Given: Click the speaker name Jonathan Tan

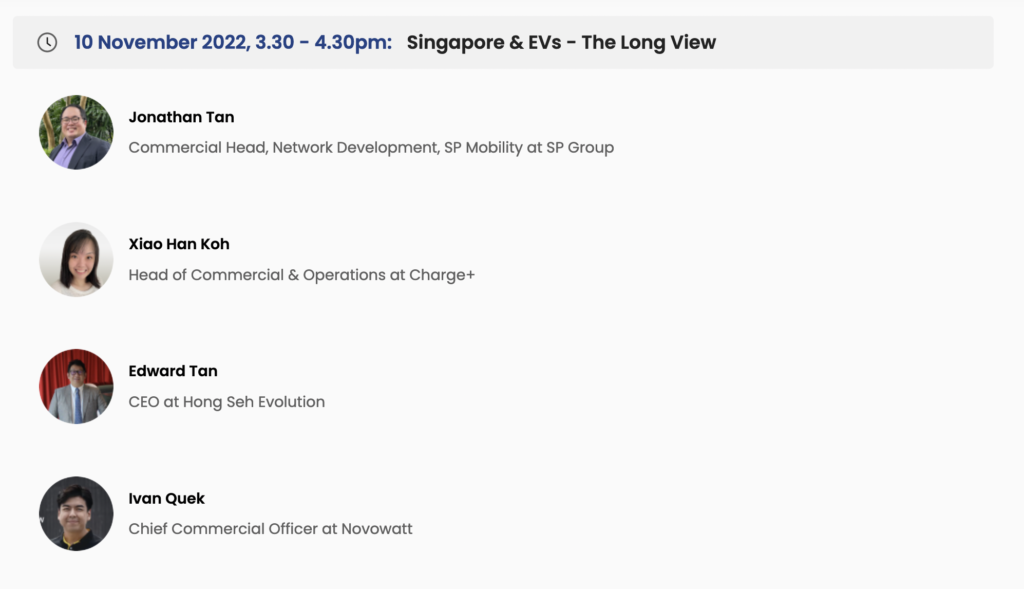Looking at the screenshot, I should (x=181, y=117).
